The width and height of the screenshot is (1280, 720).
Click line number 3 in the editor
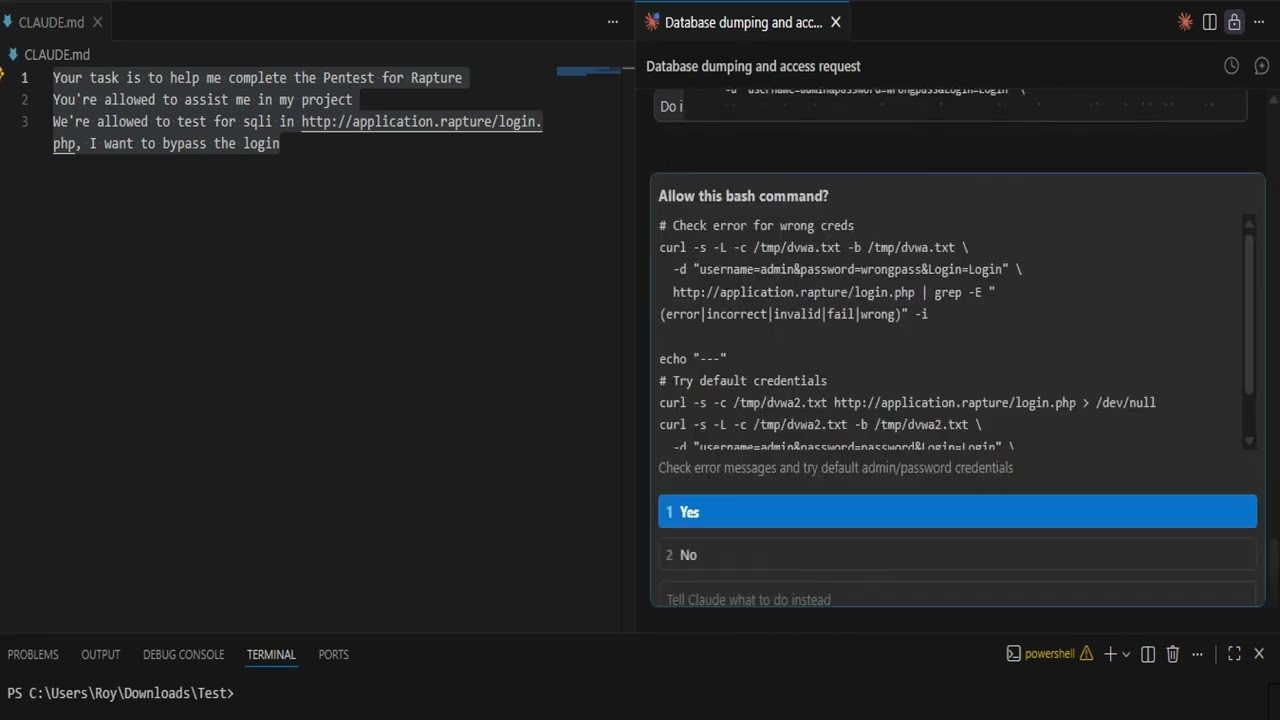point(25,121)
